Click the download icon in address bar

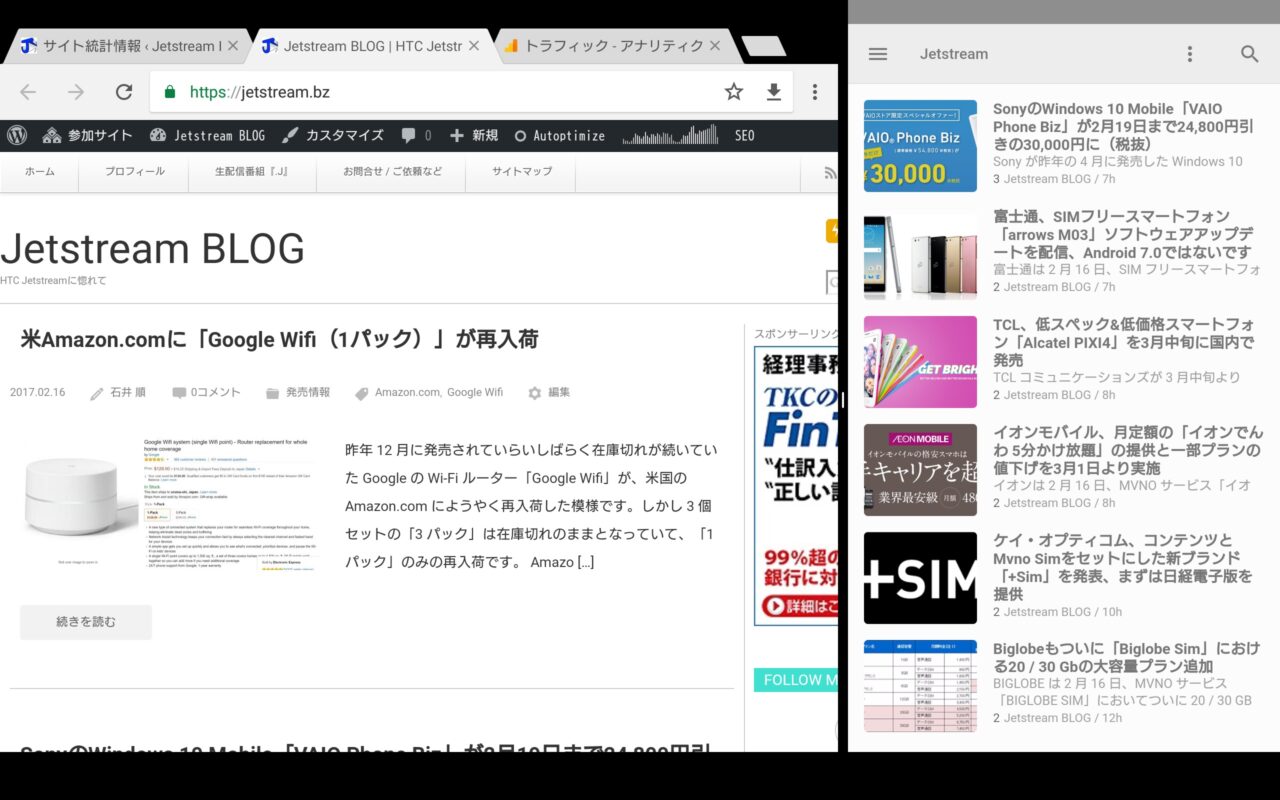coord(773,92)
